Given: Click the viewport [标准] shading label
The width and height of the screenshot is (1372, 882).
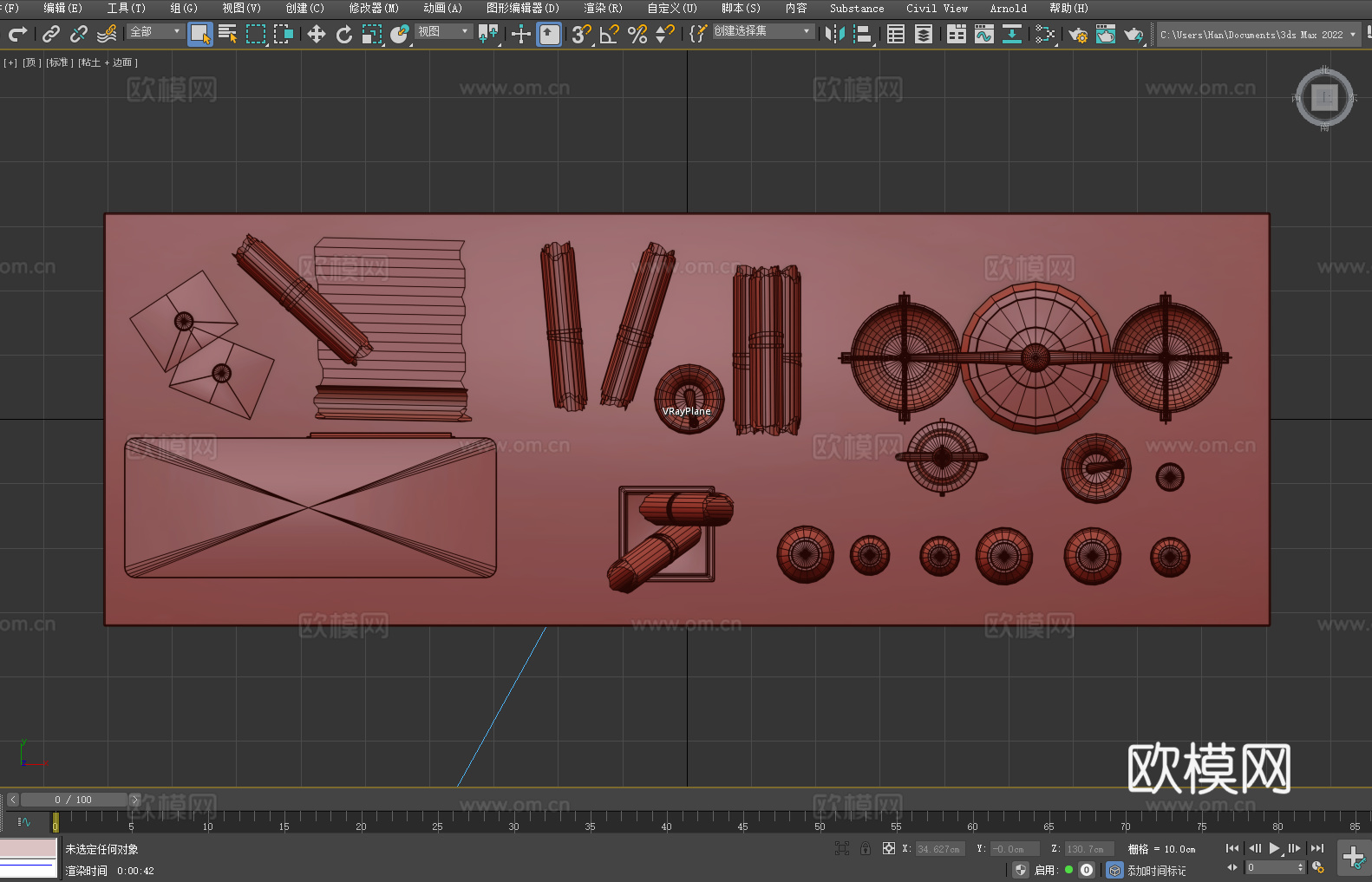Looking at the screenshot, I should (x=59, y=62).
